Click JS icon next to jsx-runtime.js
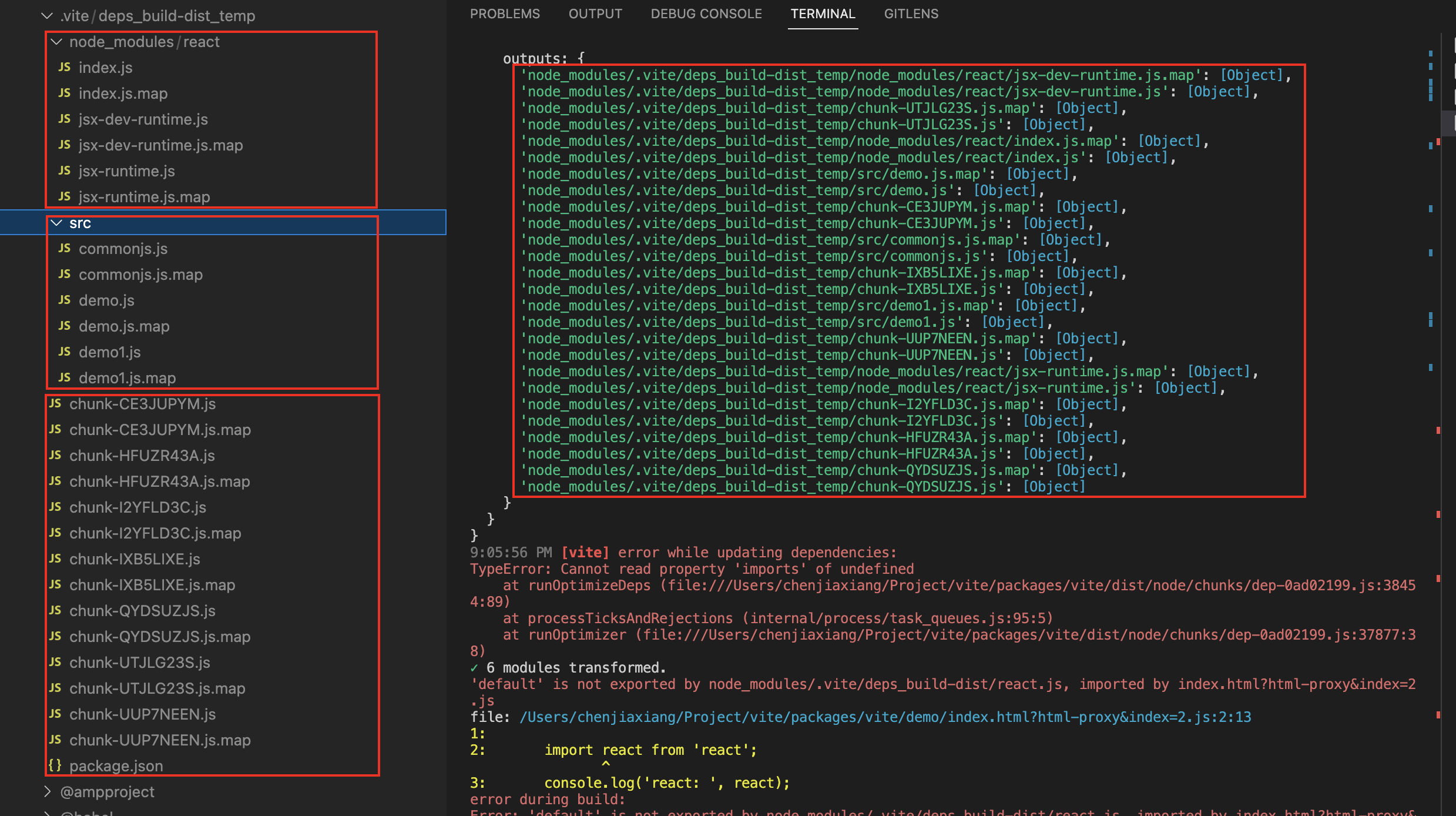1456x816 pixels. (64, 170)
